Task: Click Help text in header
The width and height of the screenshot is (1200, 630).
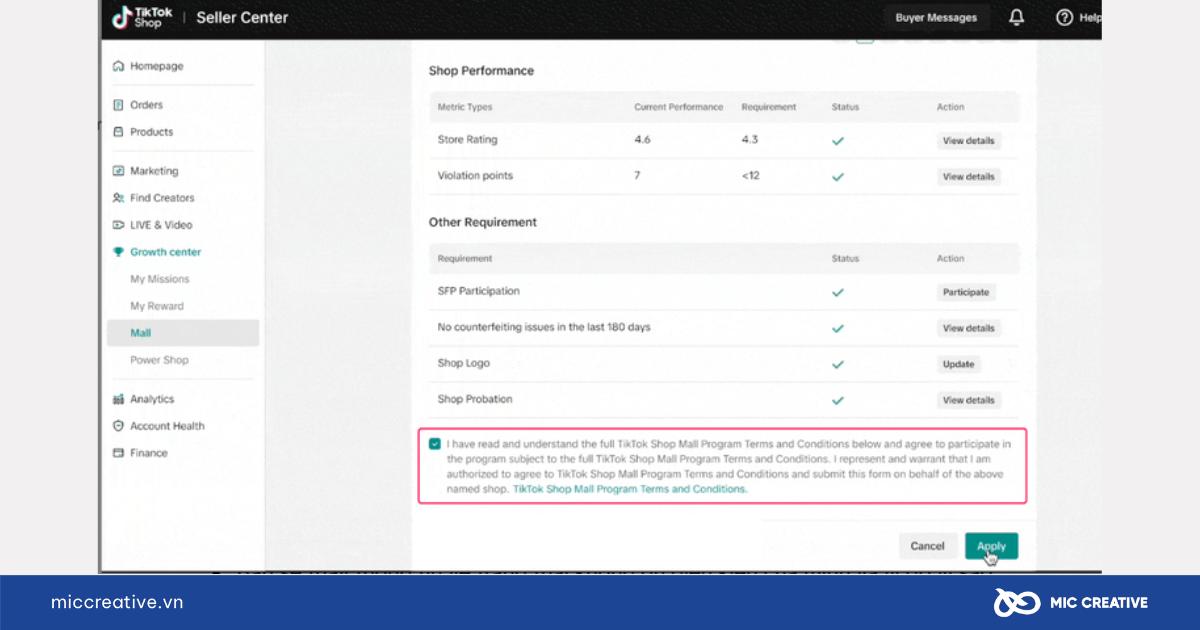Action: 1089,17
